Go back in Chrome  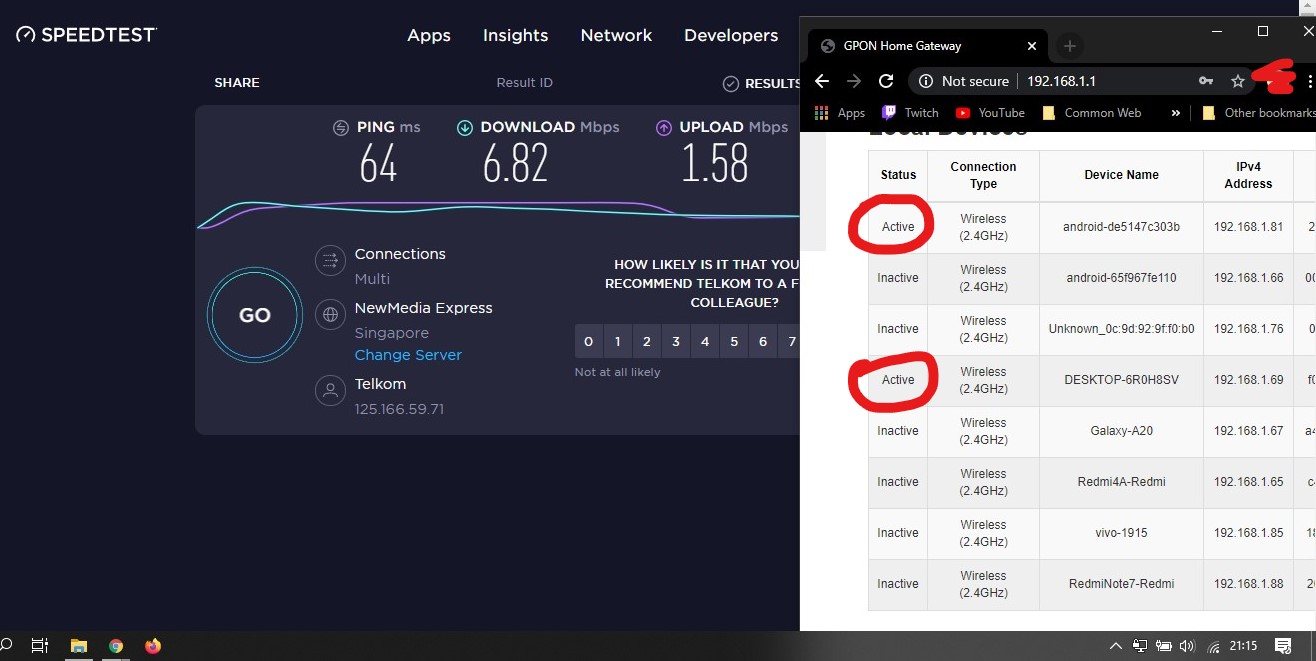click(822, 81)
